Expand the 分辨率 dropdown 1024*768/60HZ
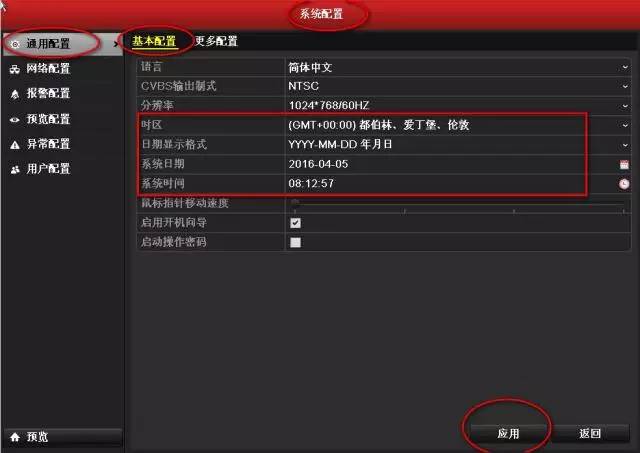640x453 pixels. [458, 106]
